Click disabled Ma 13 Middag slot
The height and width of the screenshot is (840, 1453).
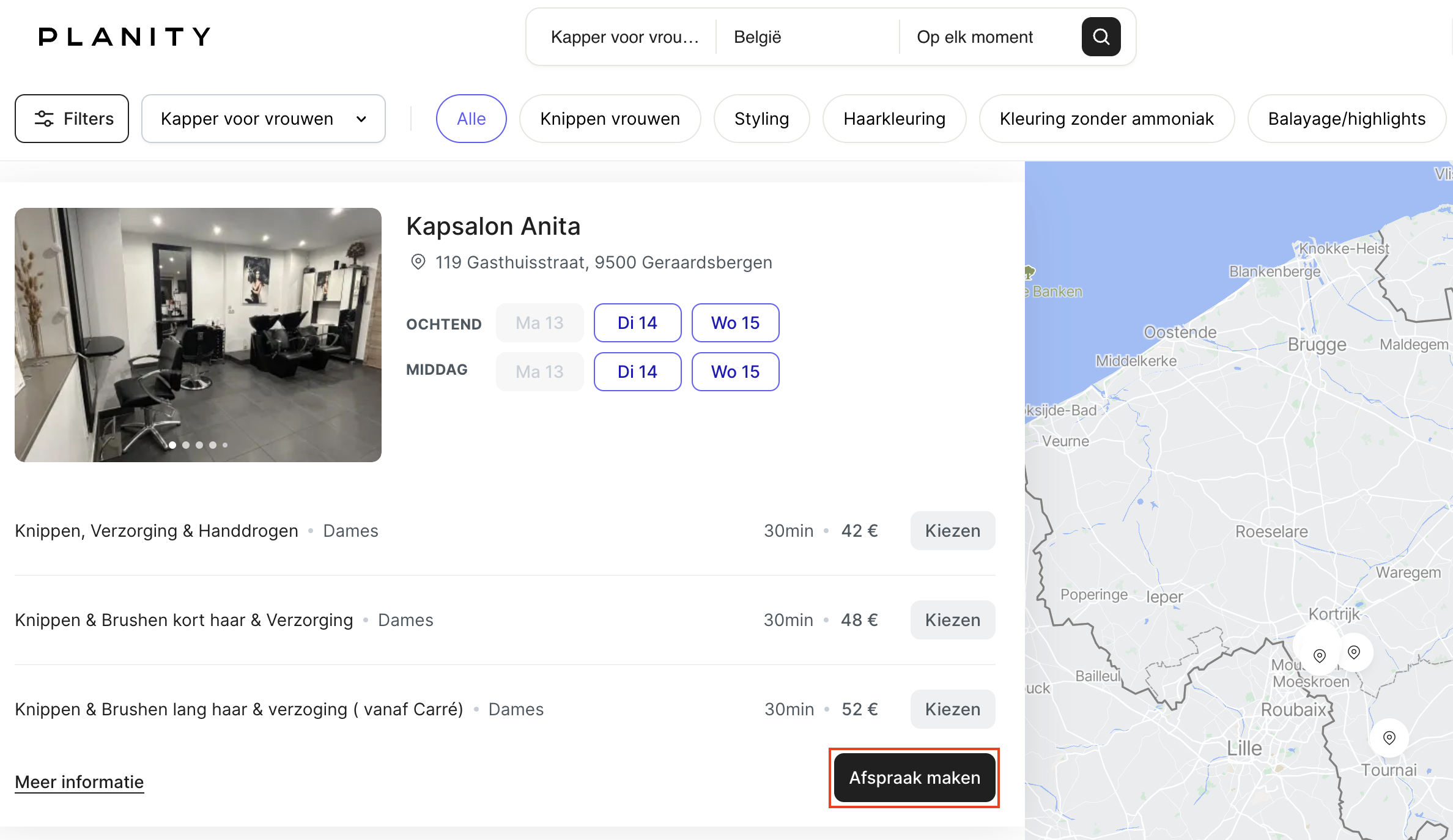[539, 372]
